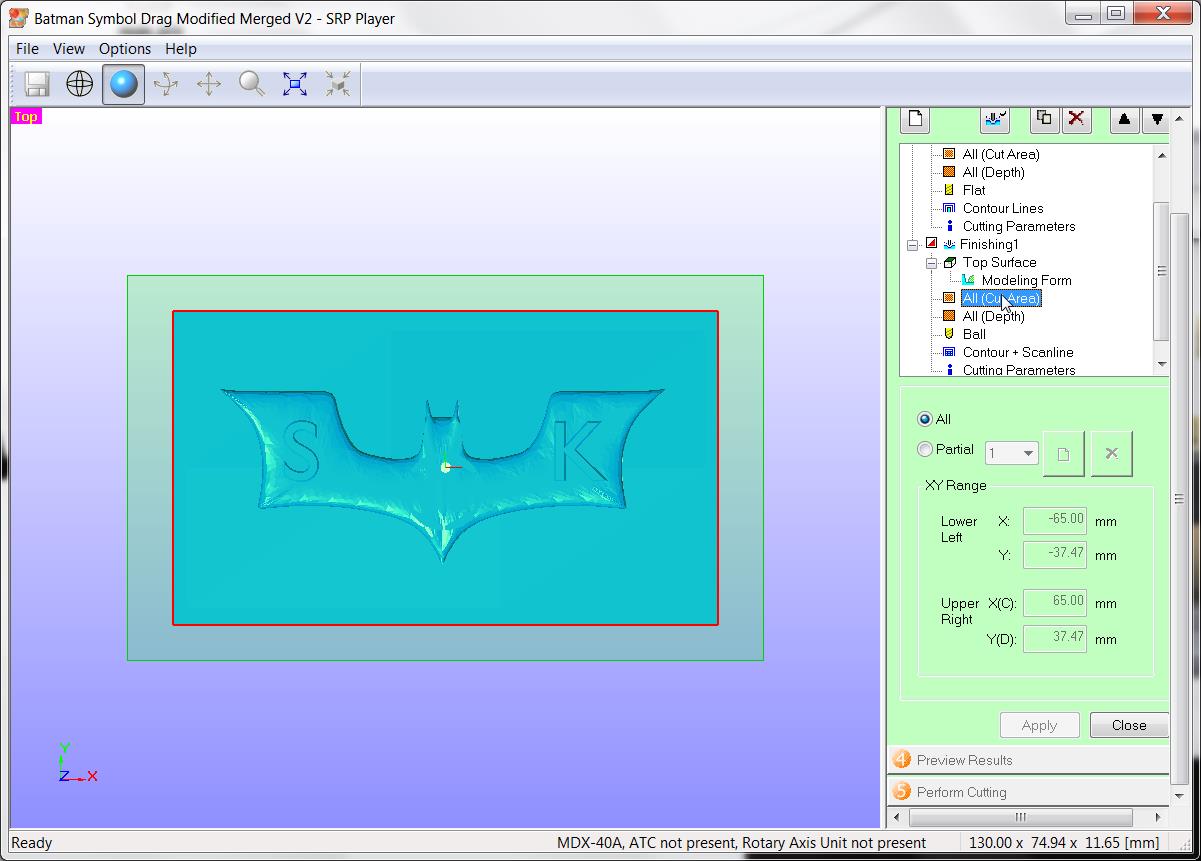Toggle the Finishing1 red enable box

(931, 244)
